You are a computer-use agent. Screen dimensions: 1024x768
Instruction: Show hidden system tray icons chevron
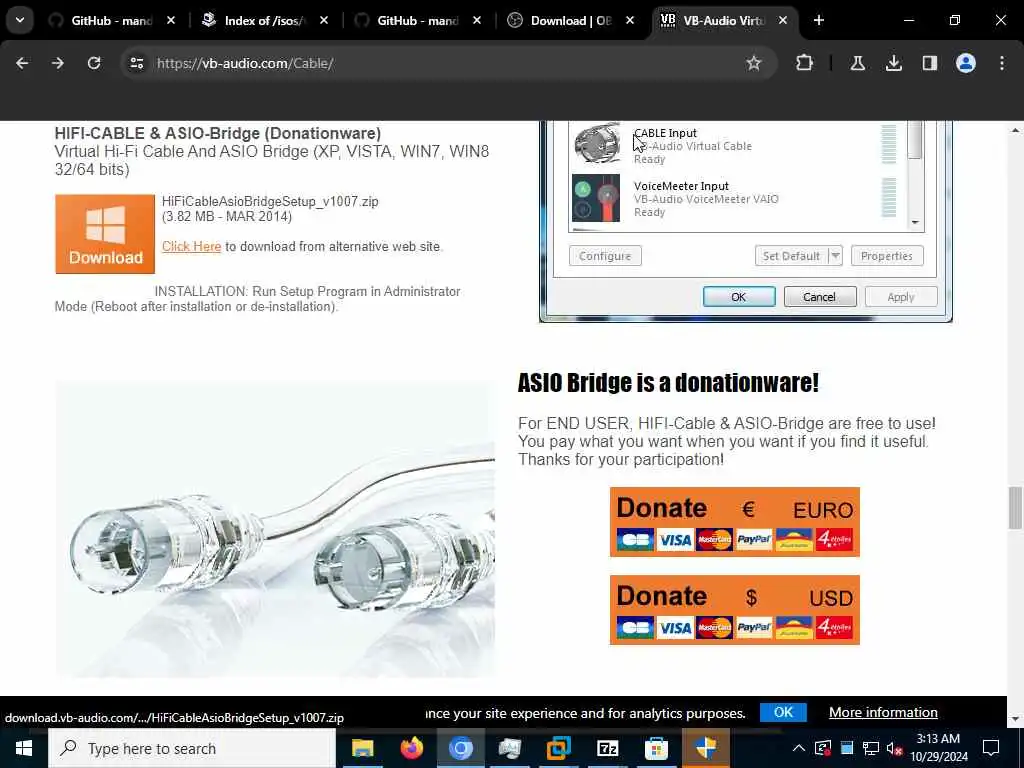(799, 748)
